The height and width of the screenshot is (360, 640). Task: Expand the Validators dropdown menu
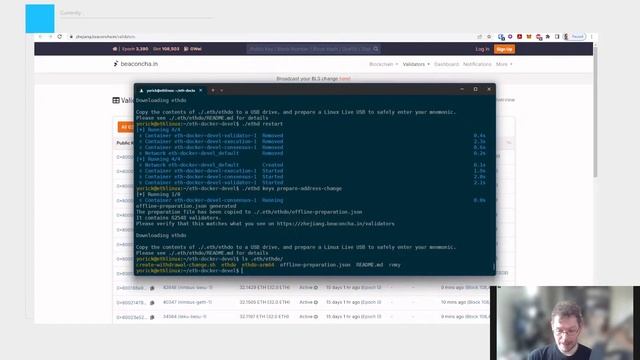416,64
